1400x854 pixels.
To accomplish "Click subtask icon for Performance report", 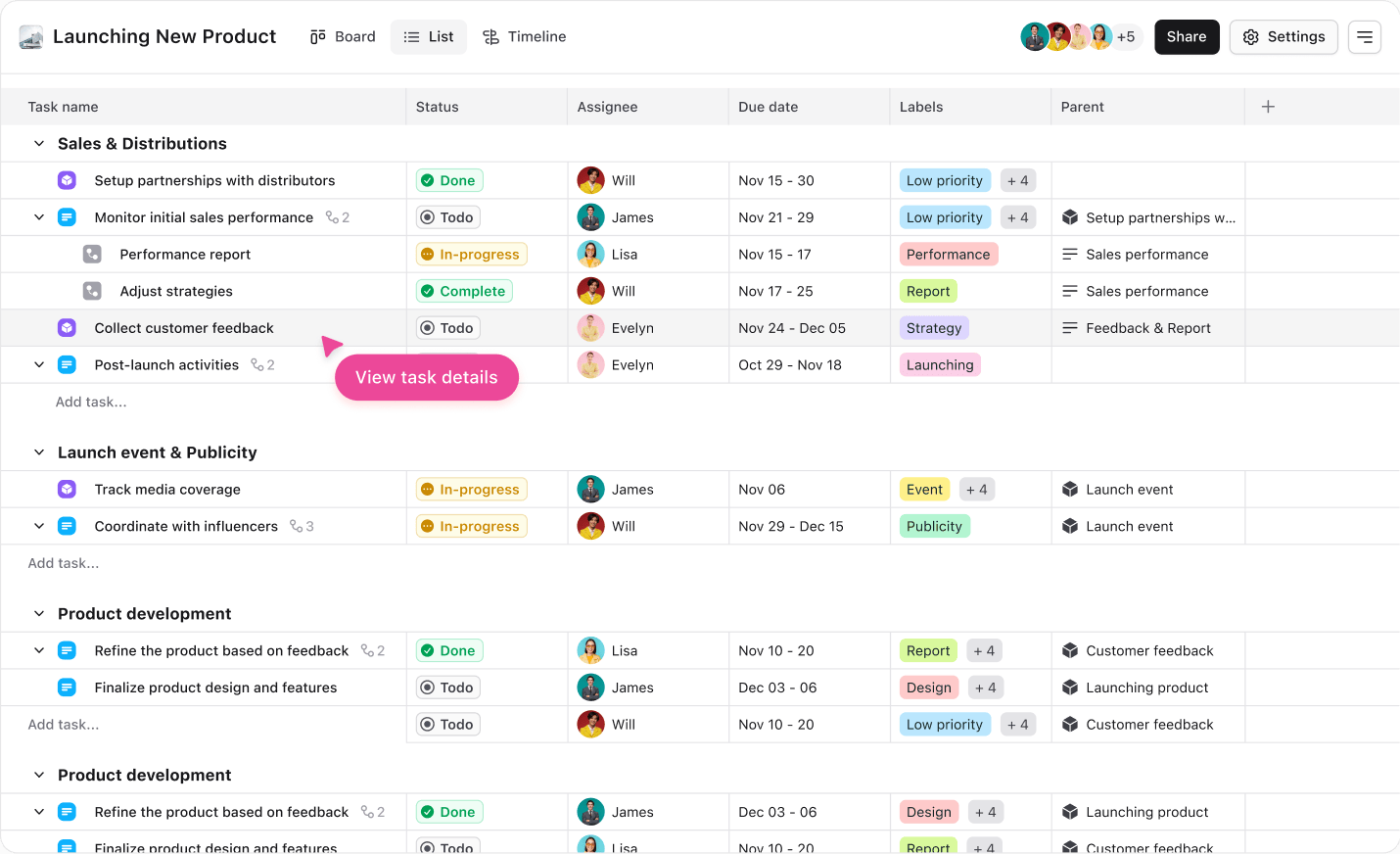I will tap(92, 255).
